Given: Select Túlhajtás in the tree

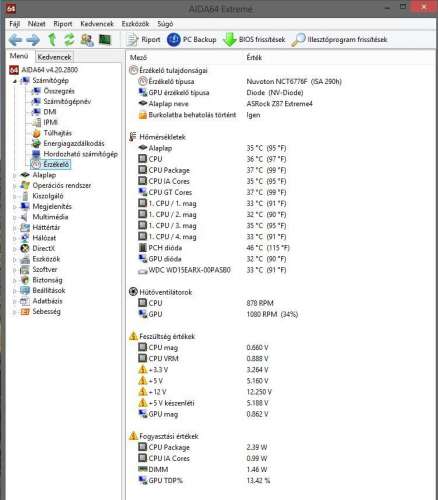Looking at the screenshot, I should [x=57, y=133].
